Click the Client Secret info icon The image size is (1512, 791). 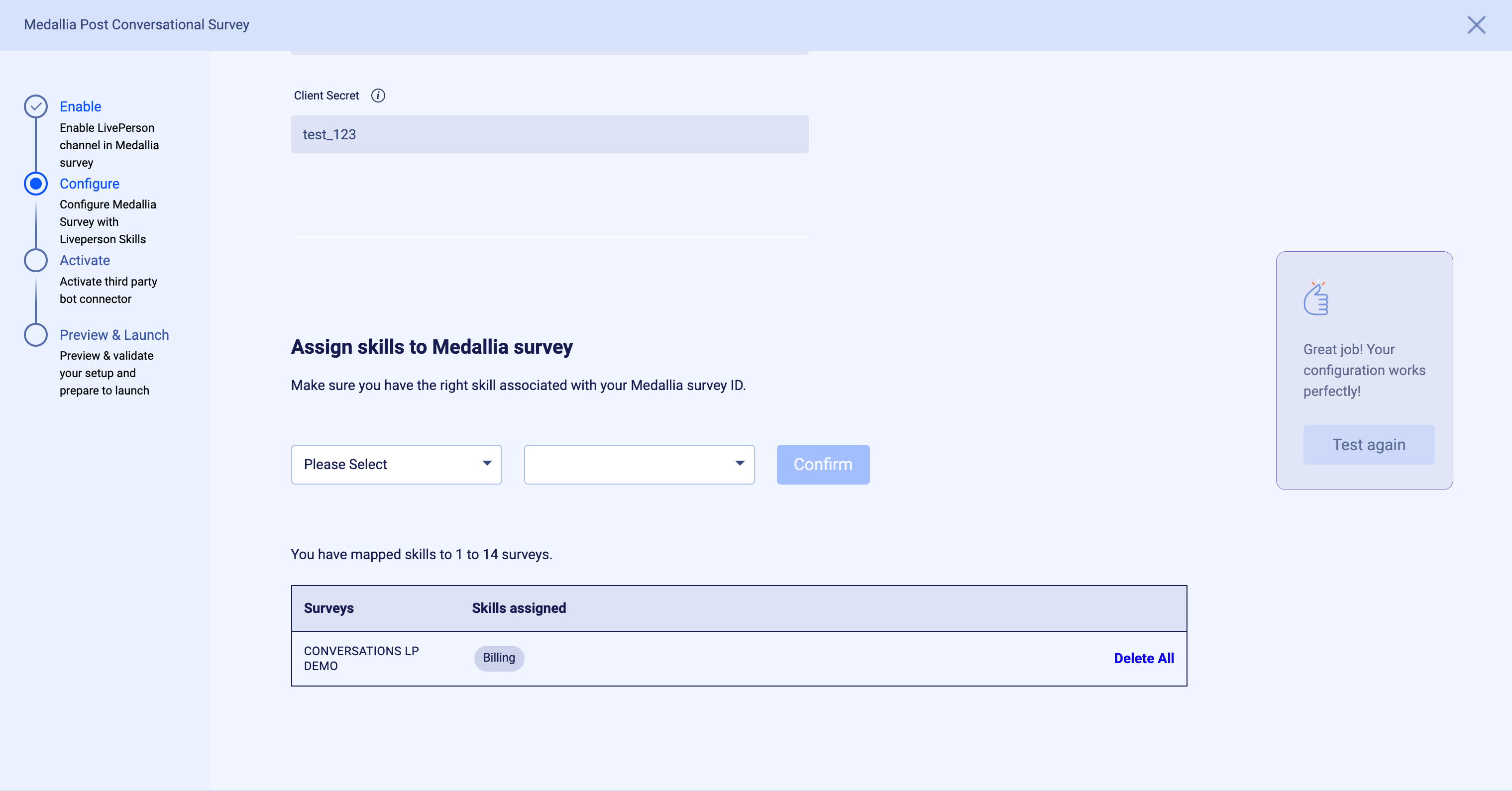(378, 96)
